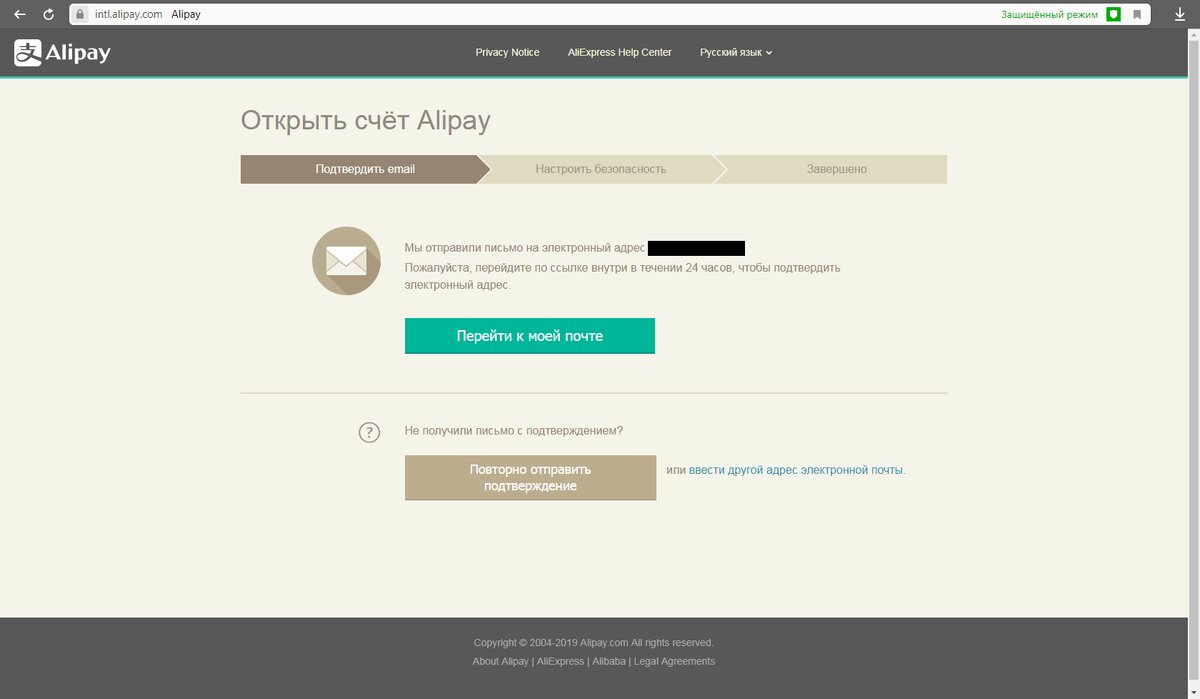Select the Подтвердить email step

[x=365, y=169]
